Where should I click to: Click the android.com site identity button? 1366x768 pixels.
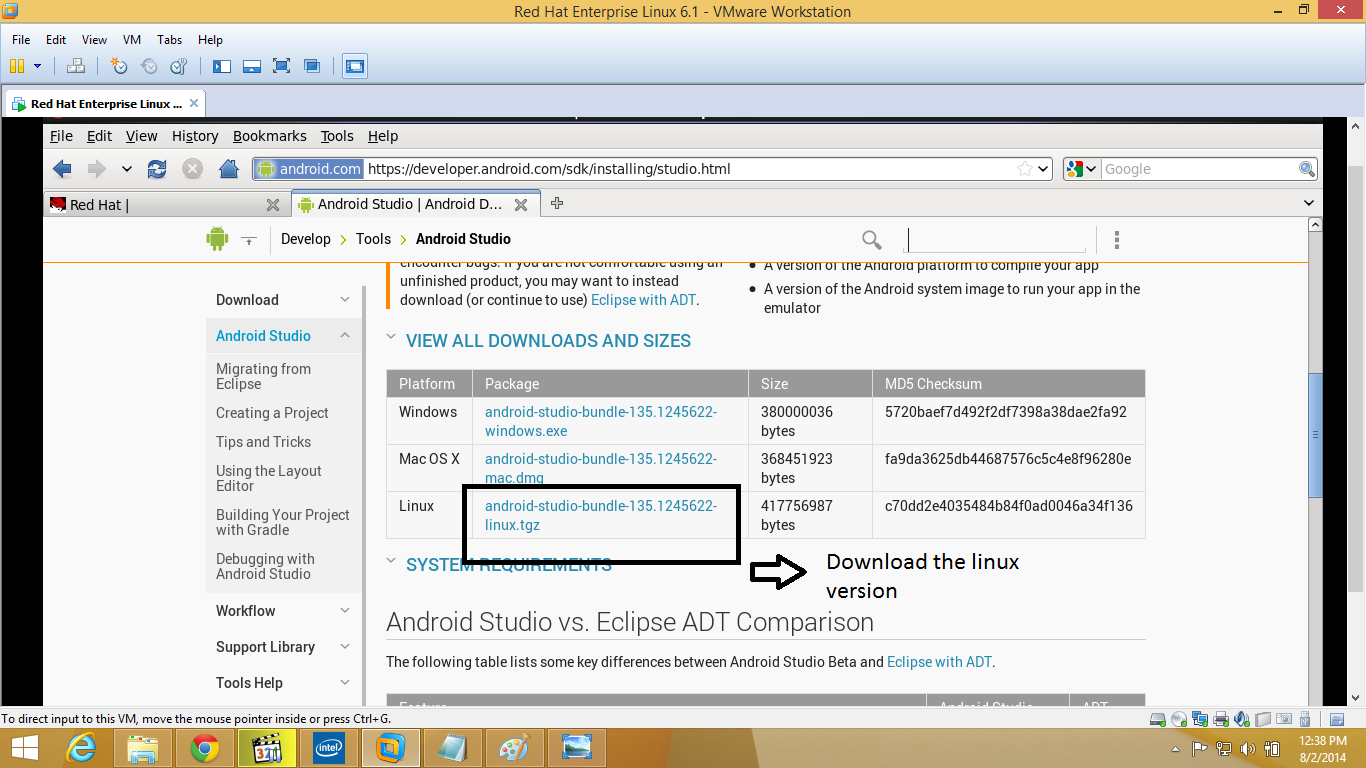(x=308, y=169)
